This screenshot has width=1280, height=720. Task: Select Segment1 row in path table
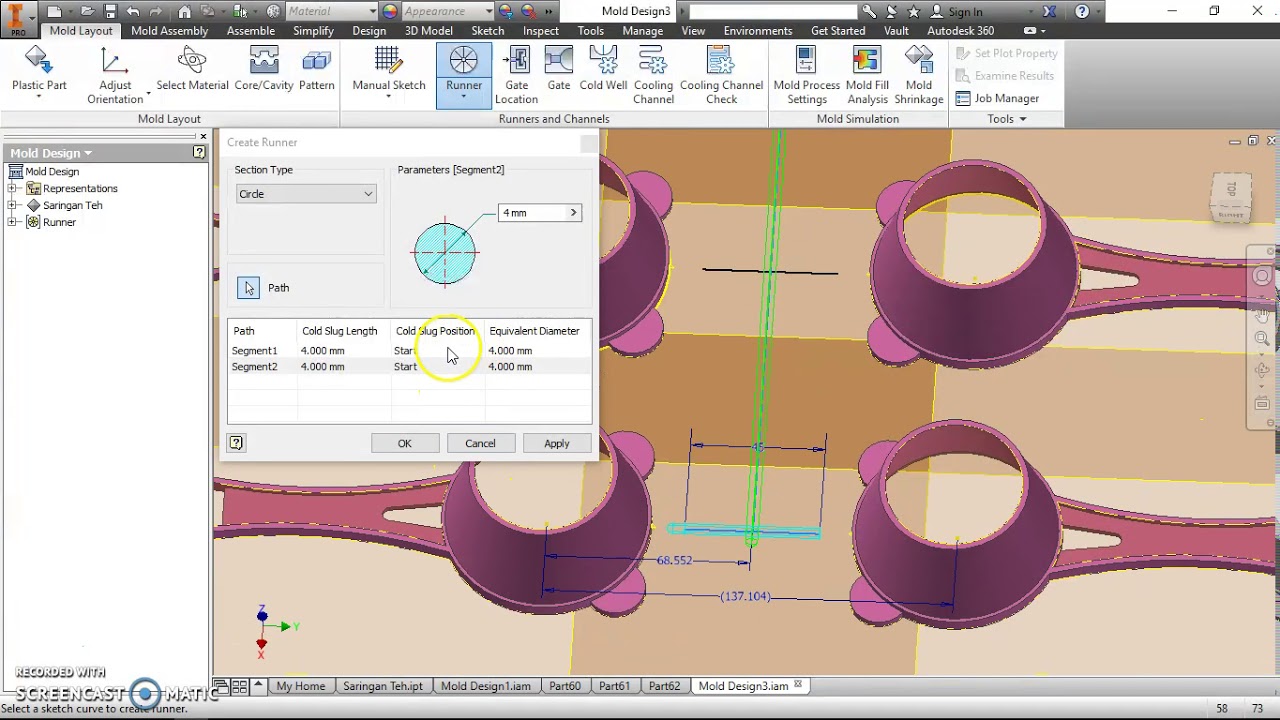tap(410, 351)
